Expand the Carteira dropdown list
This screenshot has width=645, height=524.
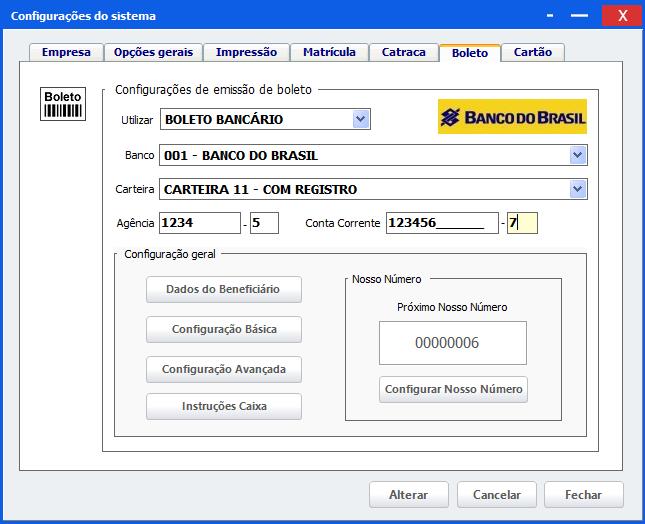coord(578,189)
